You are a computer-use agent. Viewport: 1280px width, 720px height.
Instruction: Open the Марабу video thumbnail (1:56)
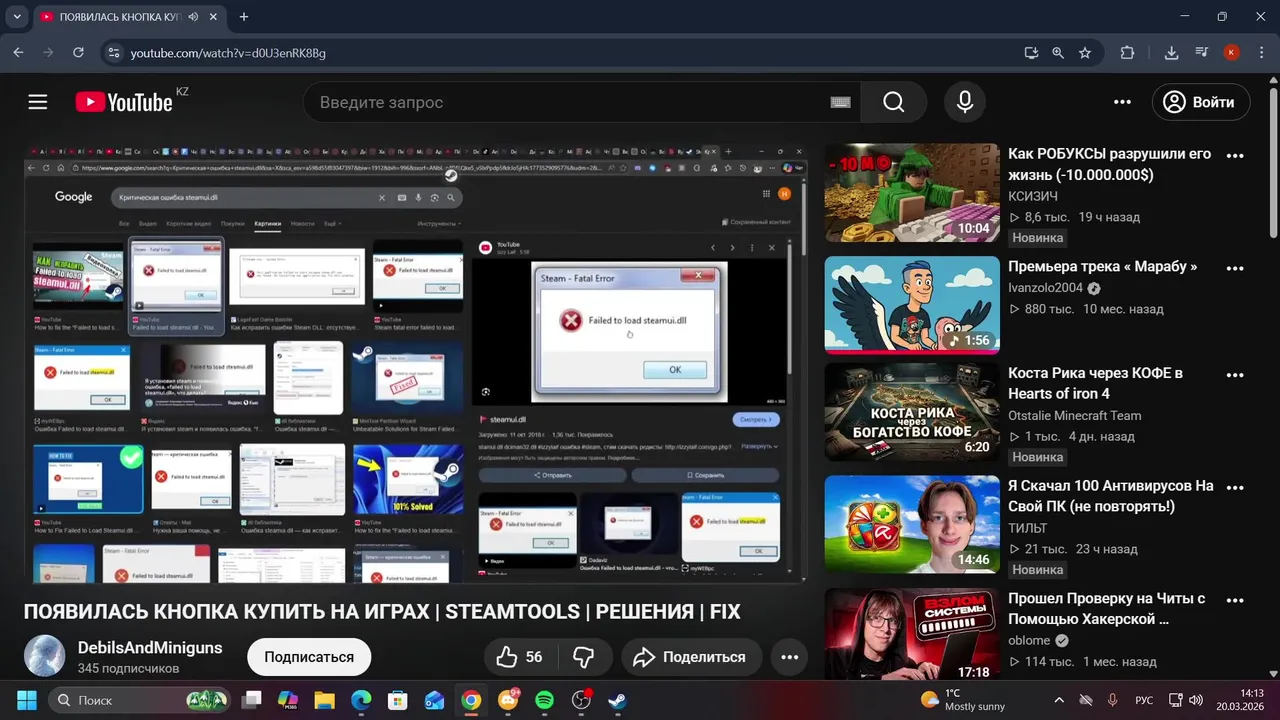pyautogui.click(x=912, y=305)
